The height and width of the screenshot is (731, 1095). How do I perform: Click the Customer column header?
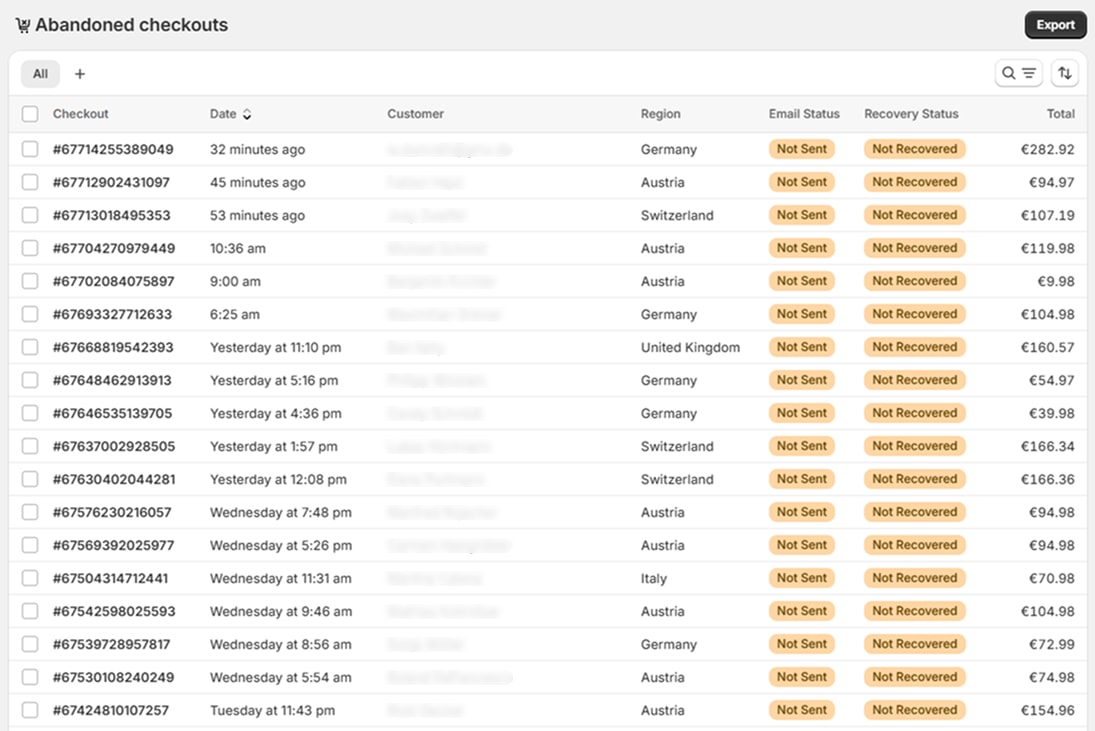415,114
